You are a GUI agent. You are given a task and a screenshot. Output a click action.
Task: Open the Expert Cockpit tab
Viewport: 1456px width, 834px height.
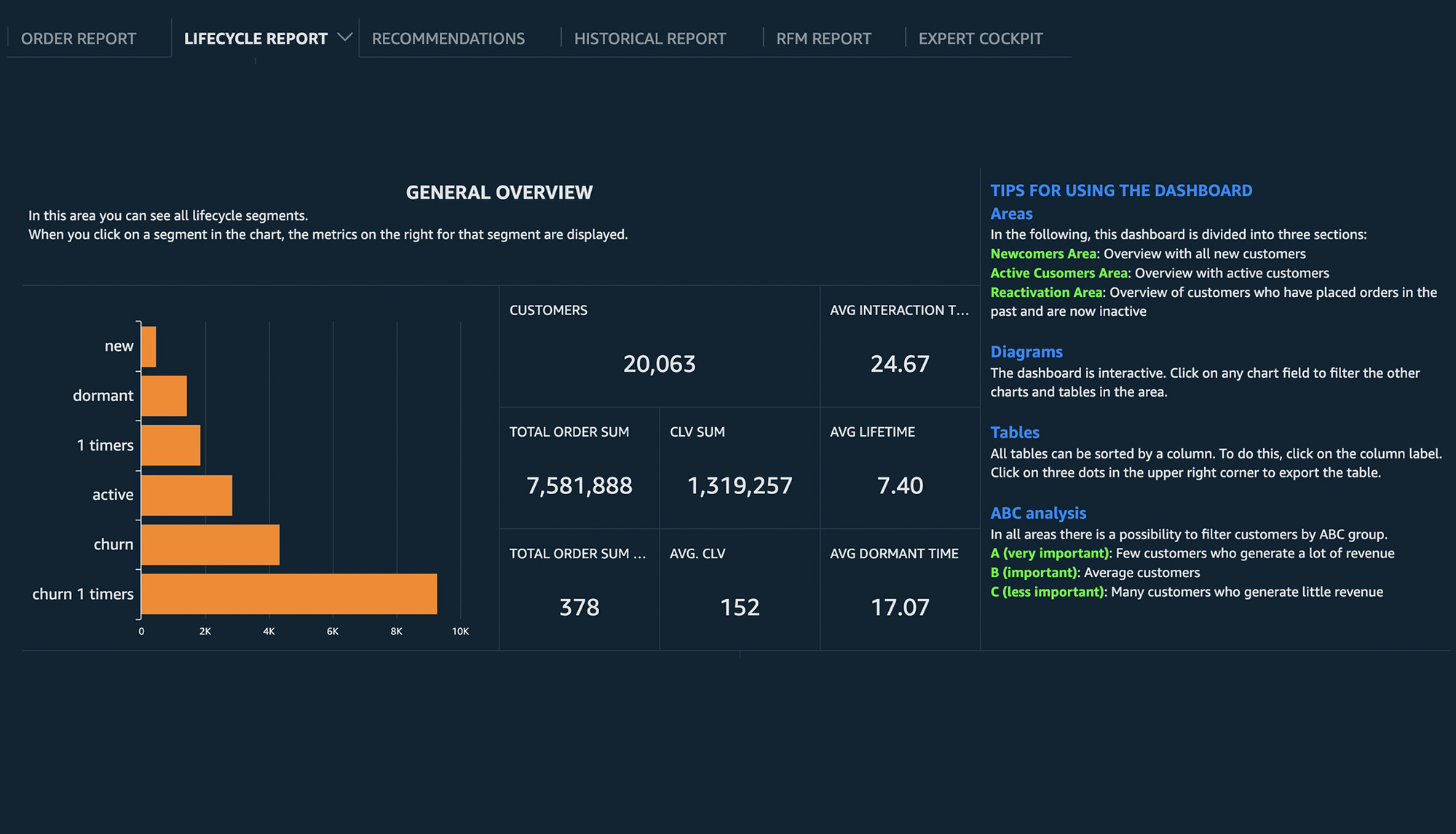(x=980, y=39)
